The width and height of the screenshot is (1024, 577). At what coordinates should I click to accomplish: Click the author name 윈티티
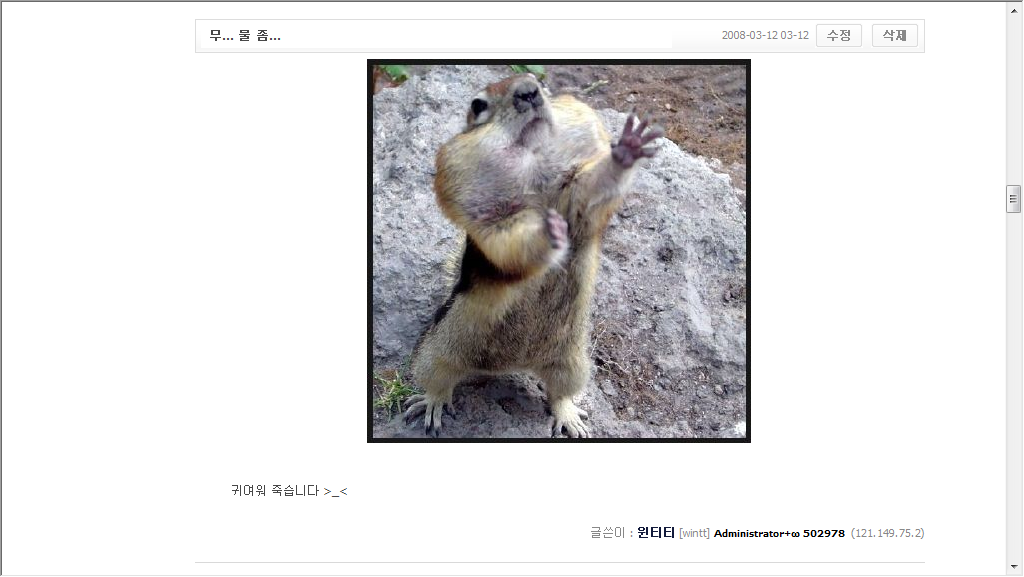pyautogui.click(x=656, y=533)
